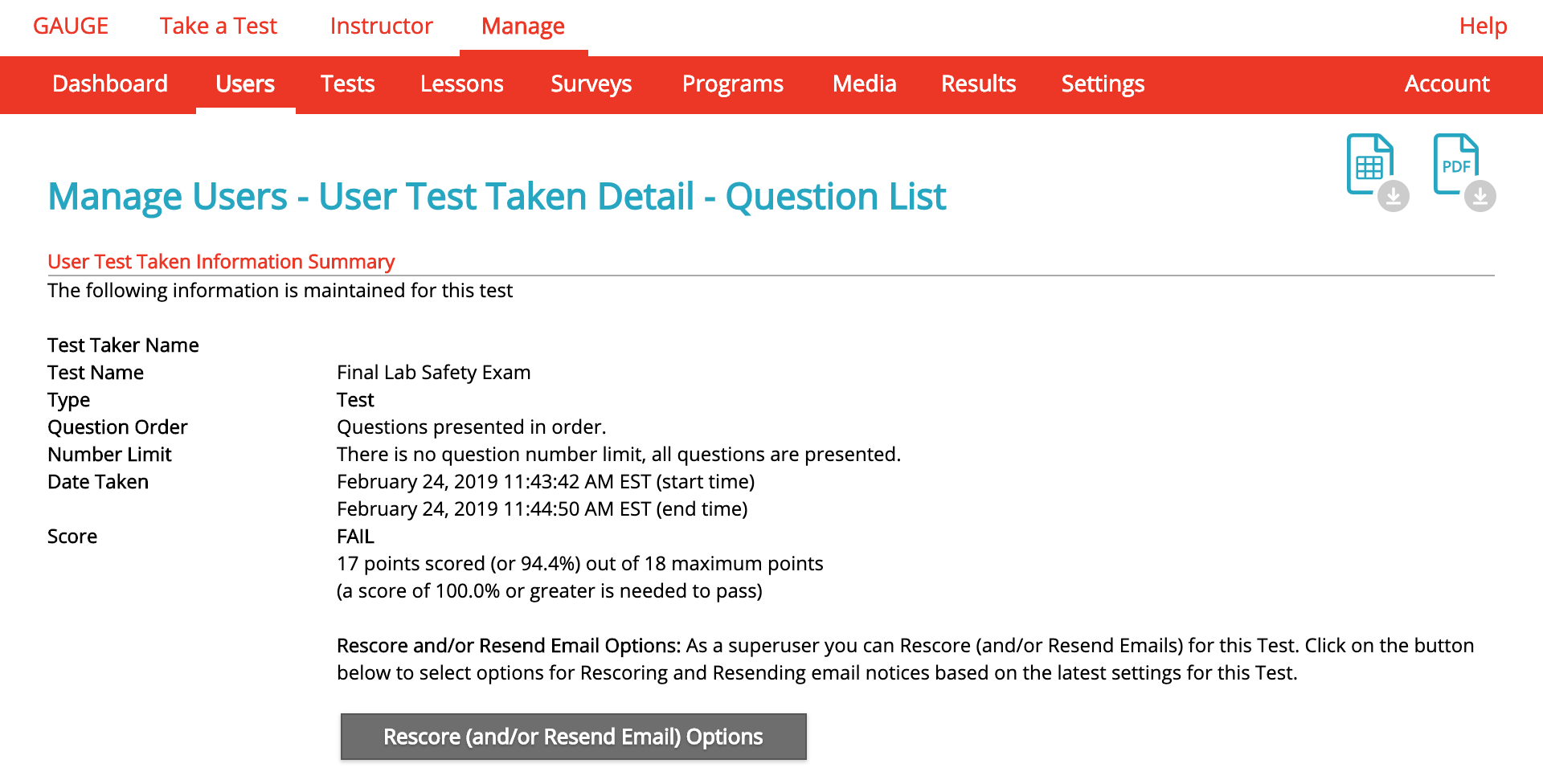This screenshot has height=784, width=1543.
Task: View the Results tab
Action: 978,84
